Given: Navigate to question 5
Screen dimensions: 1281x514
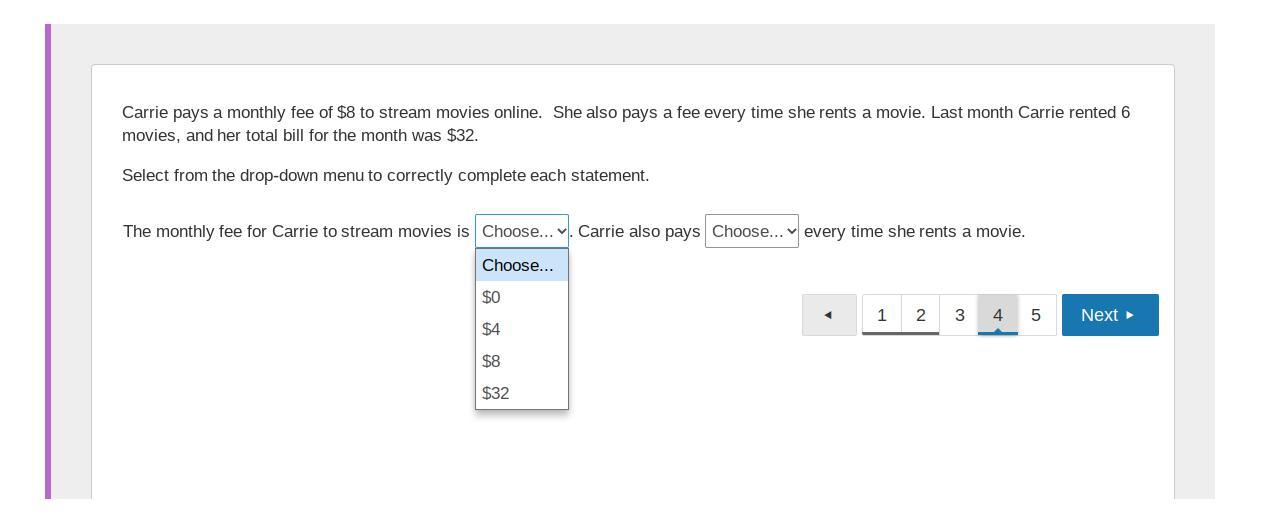Looking at the screenshot, I should click(x=1036, y=315).
